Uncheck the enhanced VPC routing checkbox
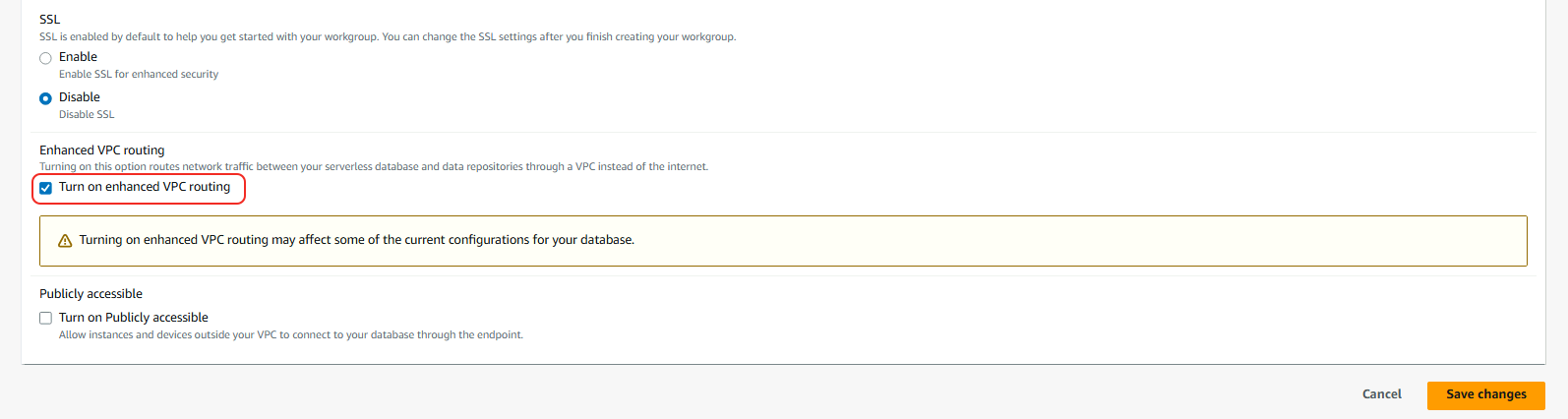Screen dimensions: 1568x419 (45, 188)
